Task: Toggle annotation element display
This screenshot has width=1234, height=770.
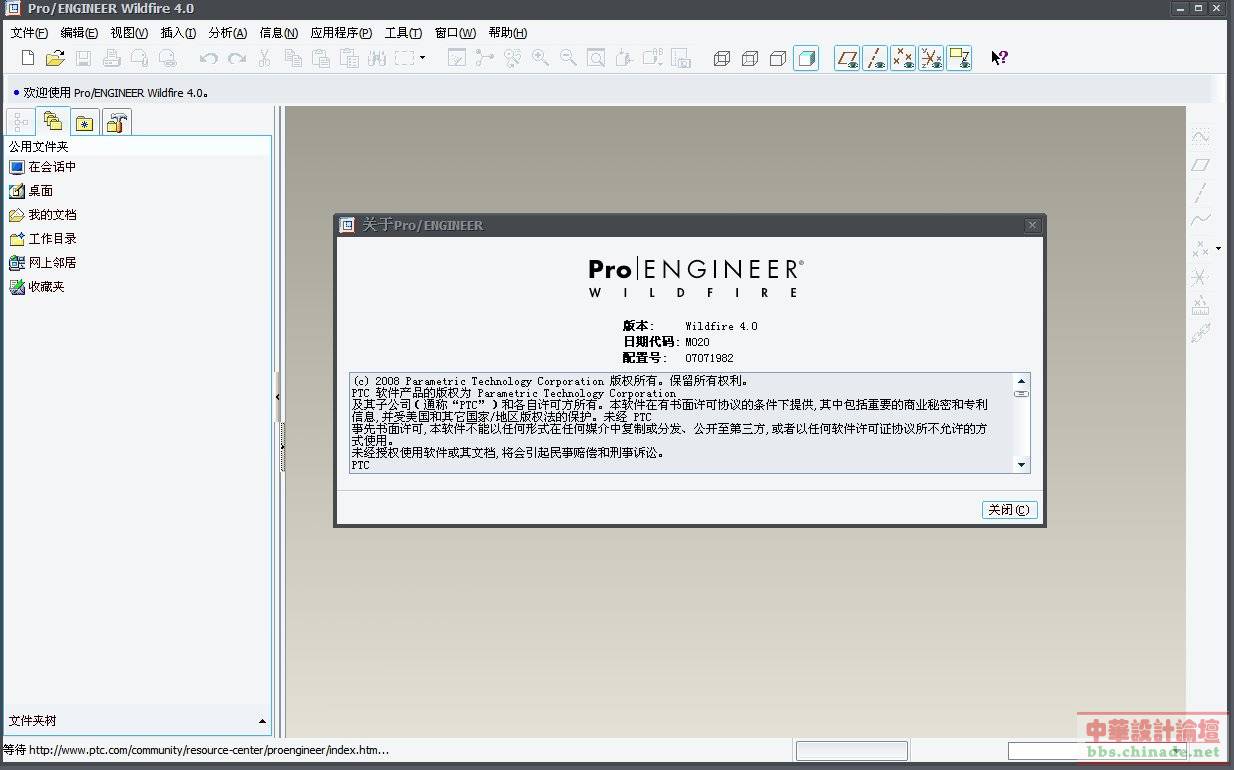Action: [959, 58]
